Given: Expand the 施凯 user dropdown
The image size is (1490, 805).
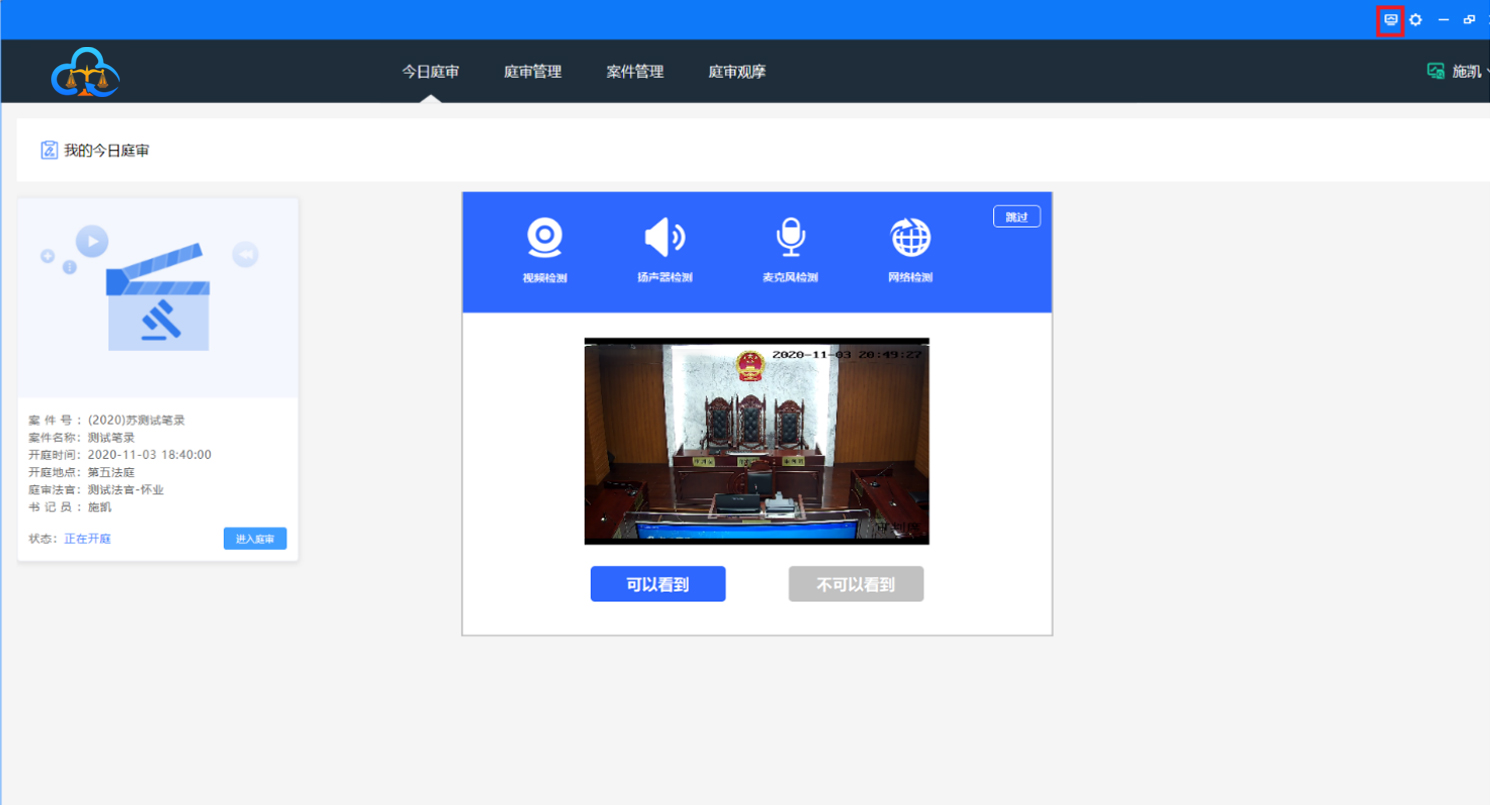Looking at the screenshot, I should point(1468,71).
